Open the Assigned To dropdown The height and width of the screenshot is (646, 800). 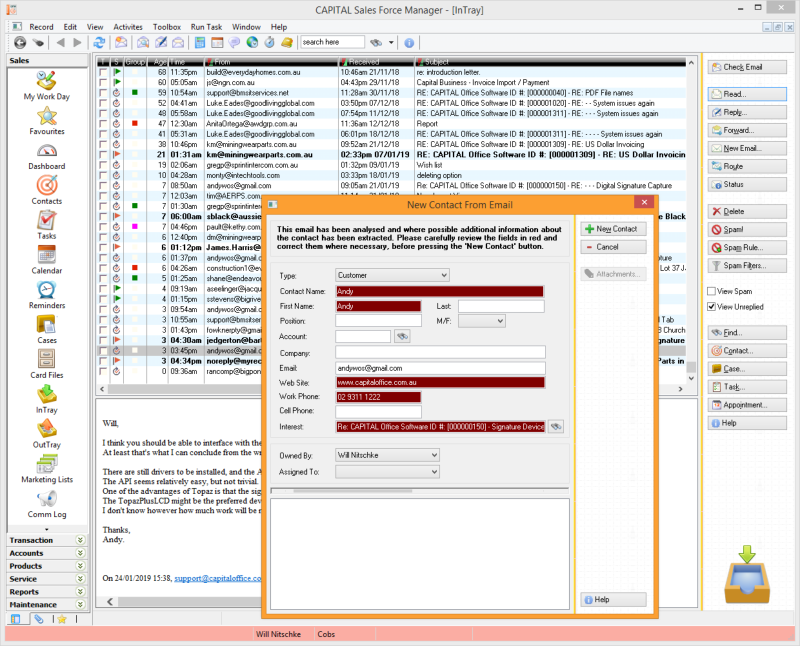(x=387, y=472)
